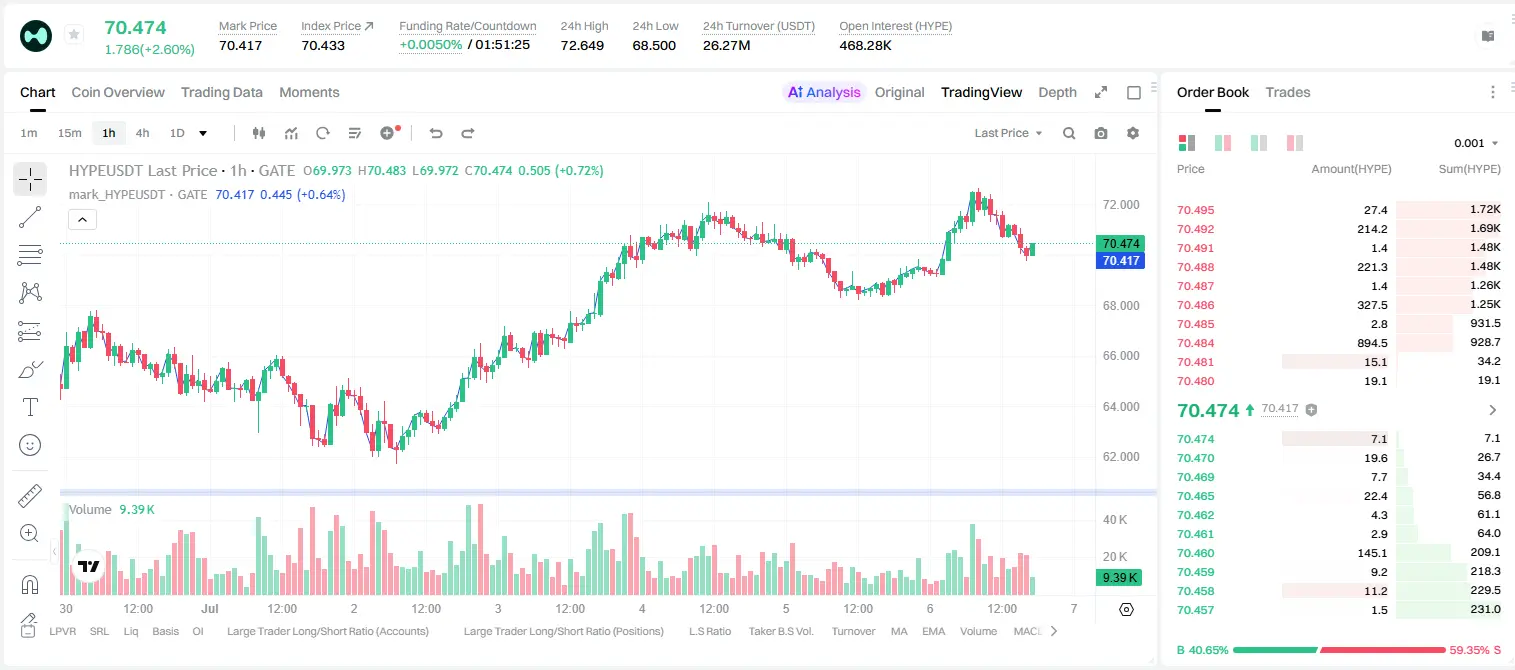The width and height of the screenshot is (1515, 670).
Task: Select the trend line drawing tool
Action: click(x=30, y=217)
